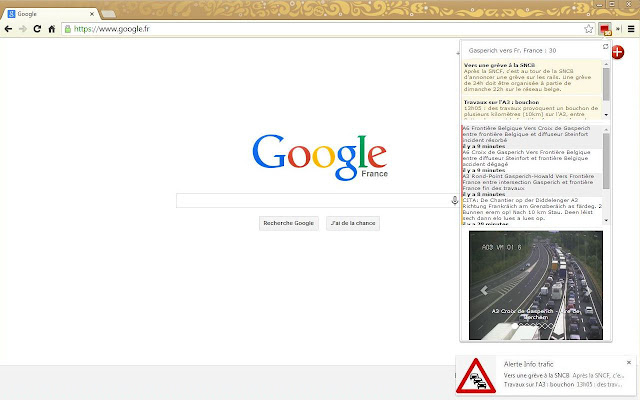640x400 pixels.
Task: Open the Chrome hamburger menu
Action: (631, 29)
